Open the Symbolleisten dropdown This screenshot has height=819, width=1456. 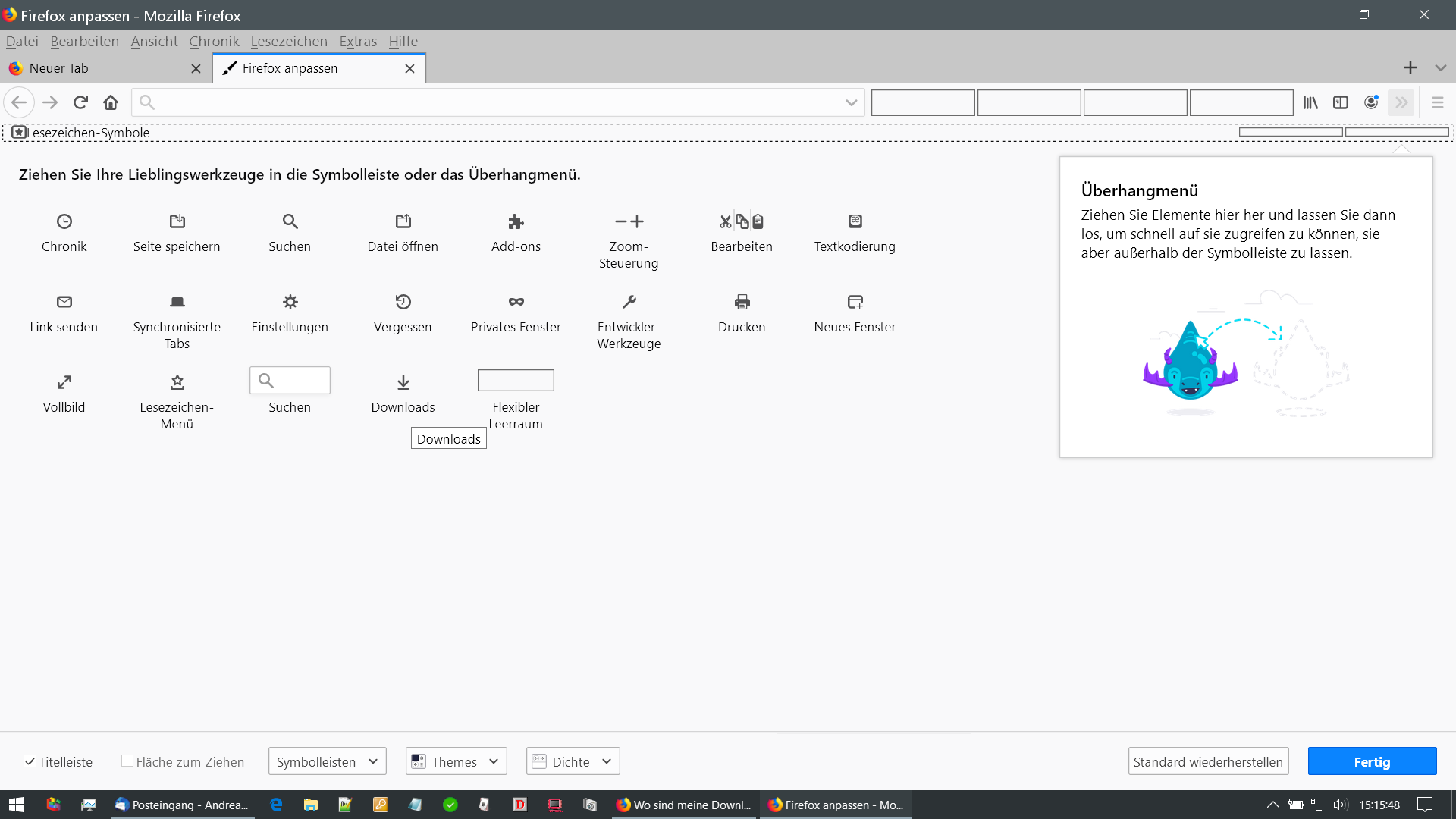[327, 761]
